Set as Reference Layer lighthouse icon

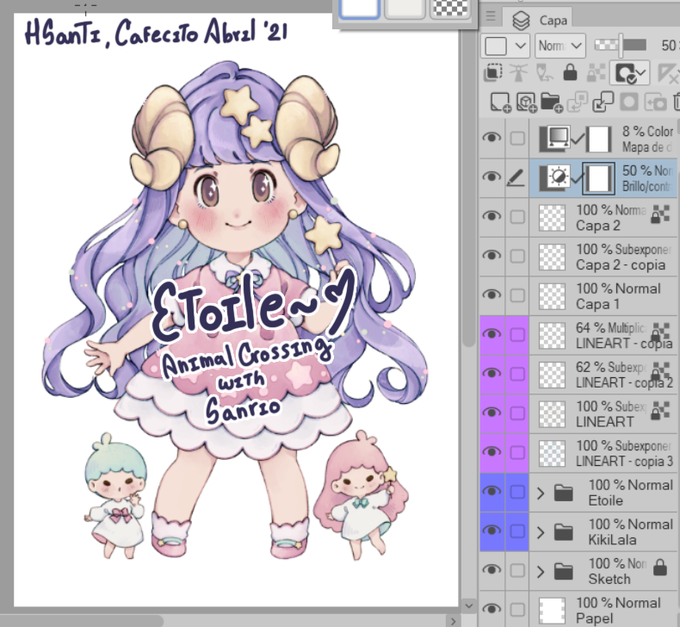point(518,73)
